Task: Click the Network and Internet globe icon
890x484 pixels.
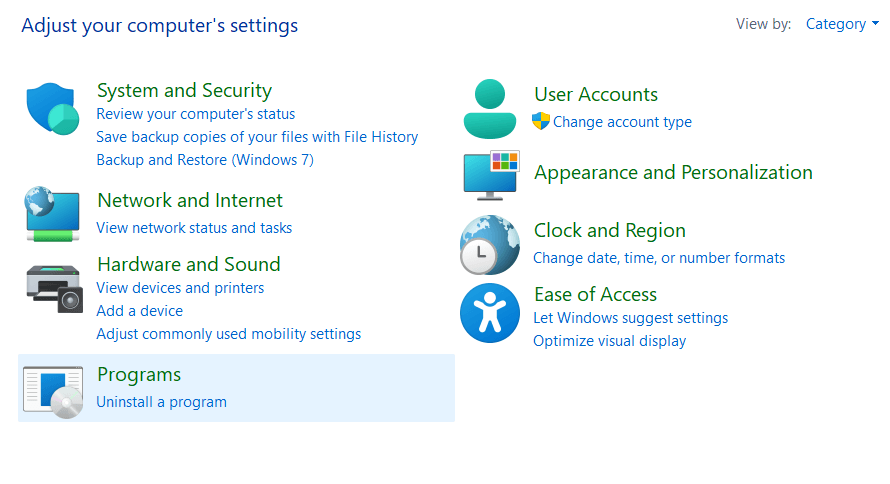Action: [x=53, y=214]
